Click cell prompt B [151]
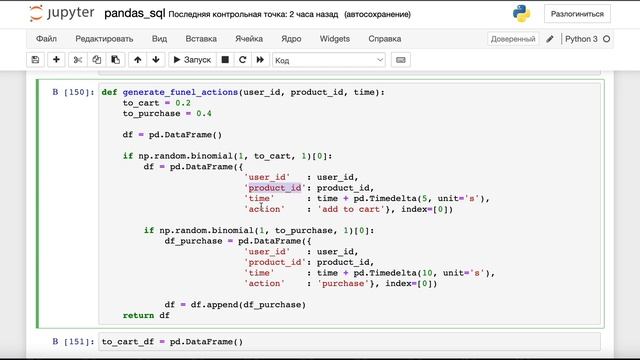Screen dimensions: 640x360 73,342
